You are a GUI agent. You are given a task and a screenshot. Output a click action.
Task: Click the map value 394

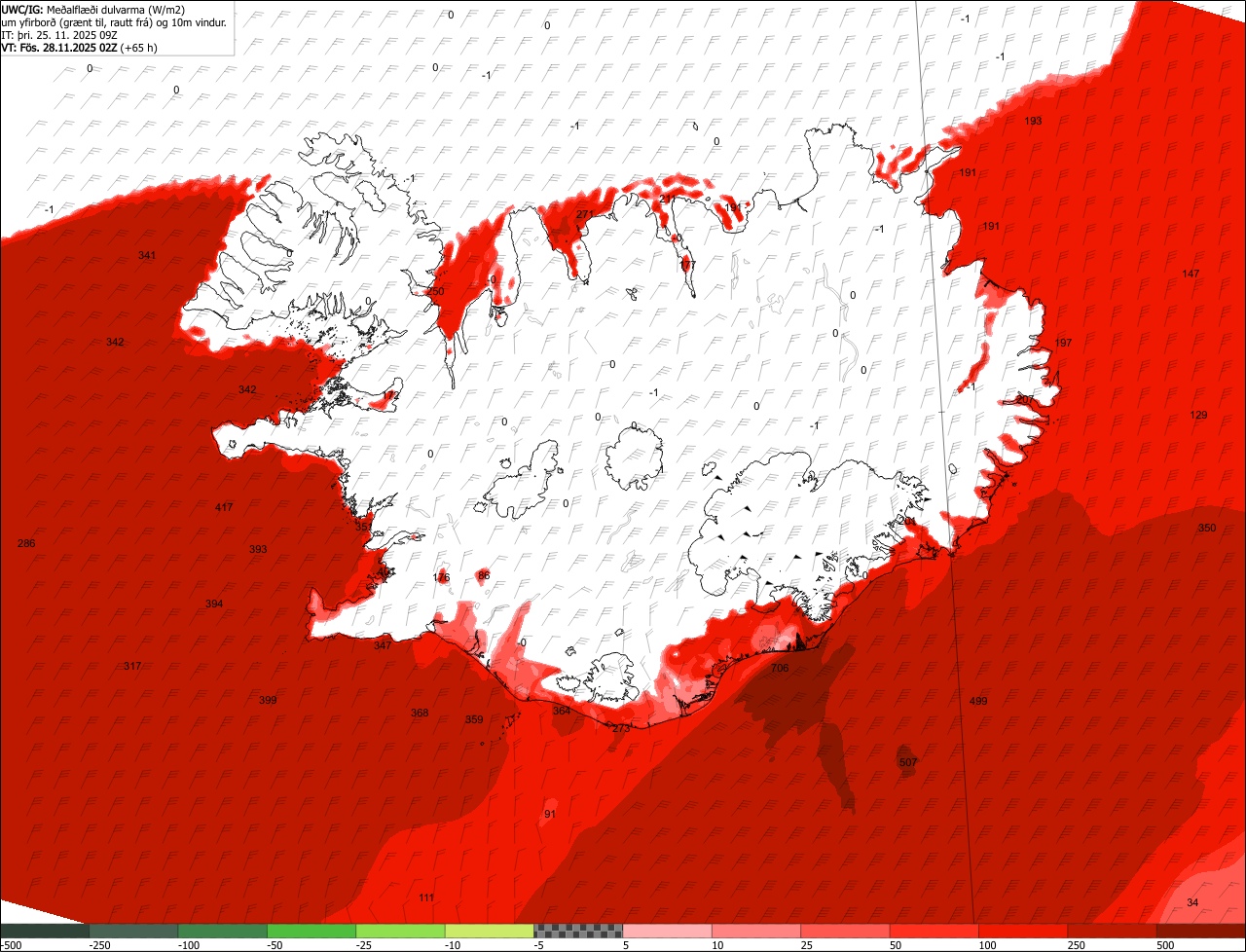[214, 604]
